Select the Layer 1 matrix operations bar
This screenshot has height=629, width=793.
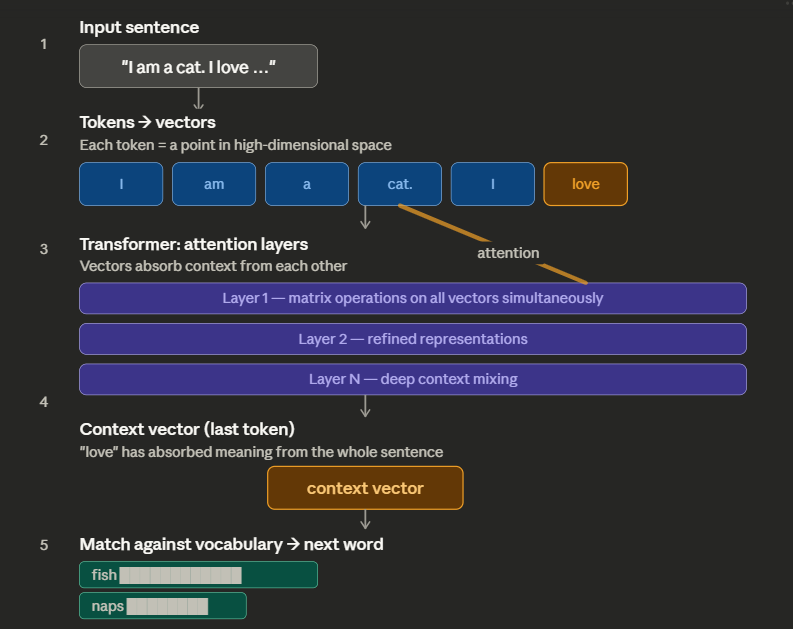[413, 298]
